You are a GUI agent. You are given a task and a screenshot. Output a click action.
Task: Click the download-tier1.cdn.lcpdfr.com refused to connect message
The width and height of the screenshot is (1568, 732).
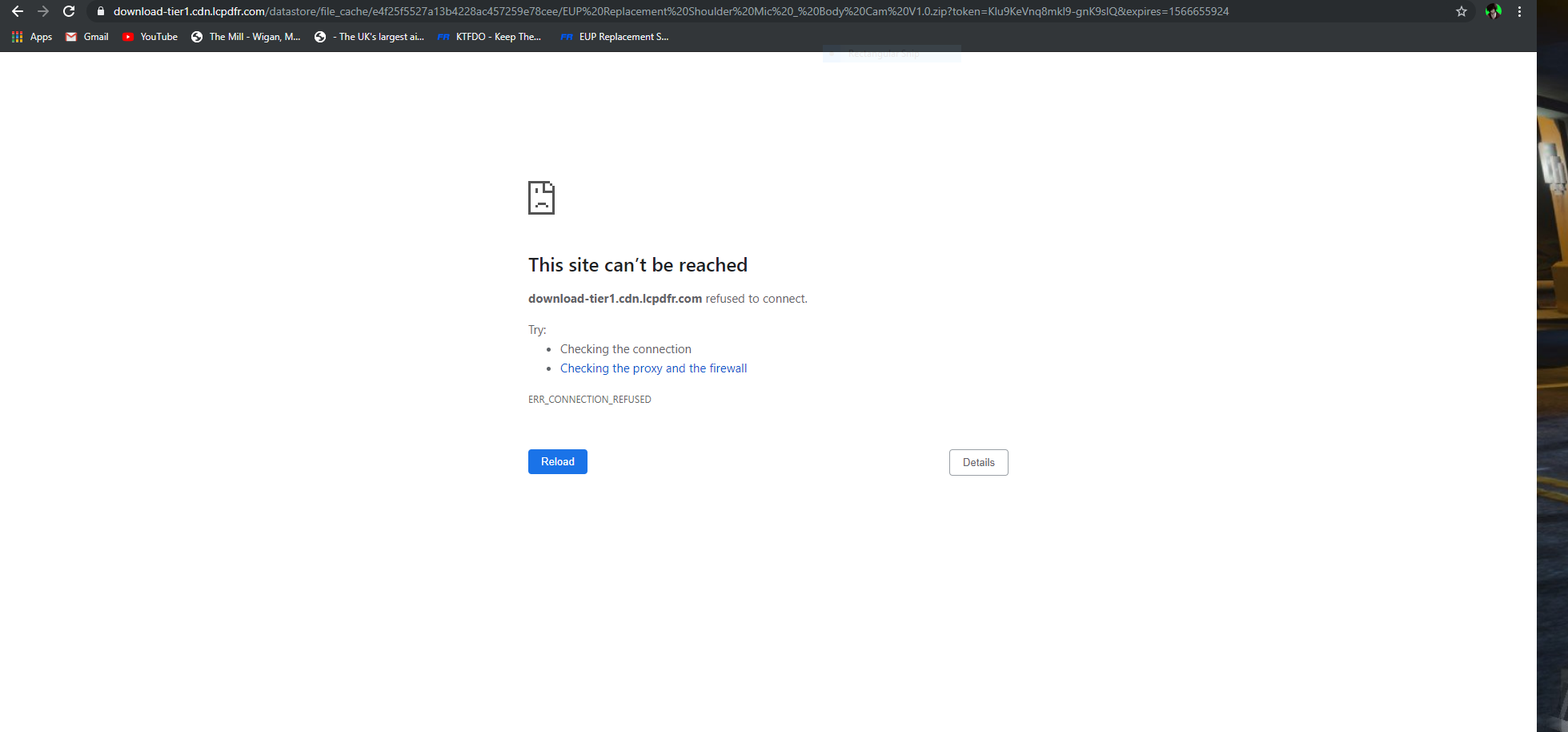tap(668, 299)
